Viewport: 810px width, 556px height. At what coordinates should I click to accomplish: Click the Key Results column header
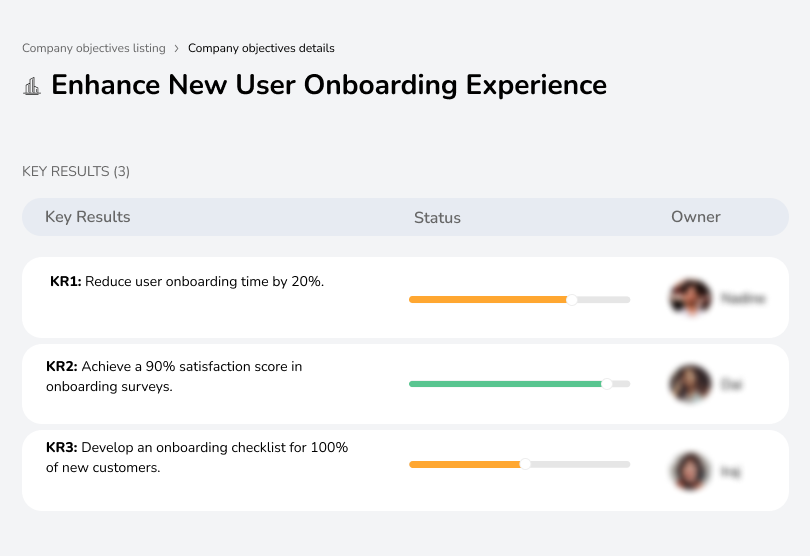[87, 217]
